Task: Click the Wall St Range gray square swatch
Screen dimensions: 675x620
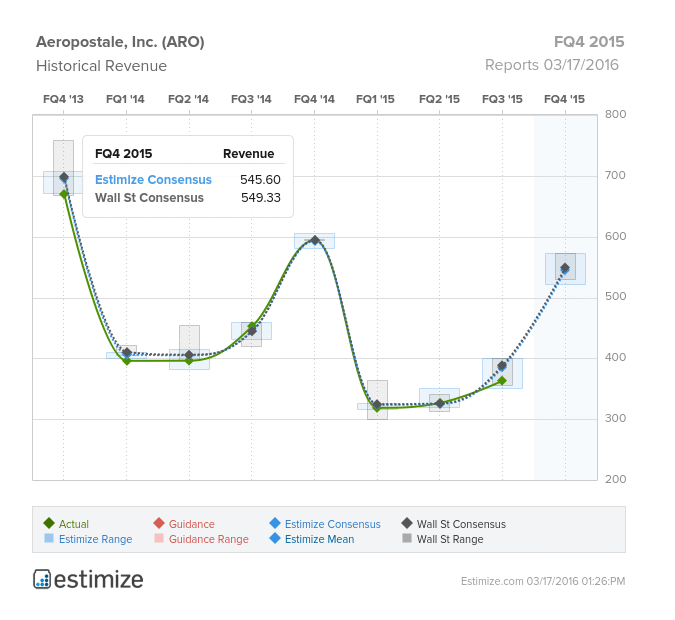Action: coord(407,538)
